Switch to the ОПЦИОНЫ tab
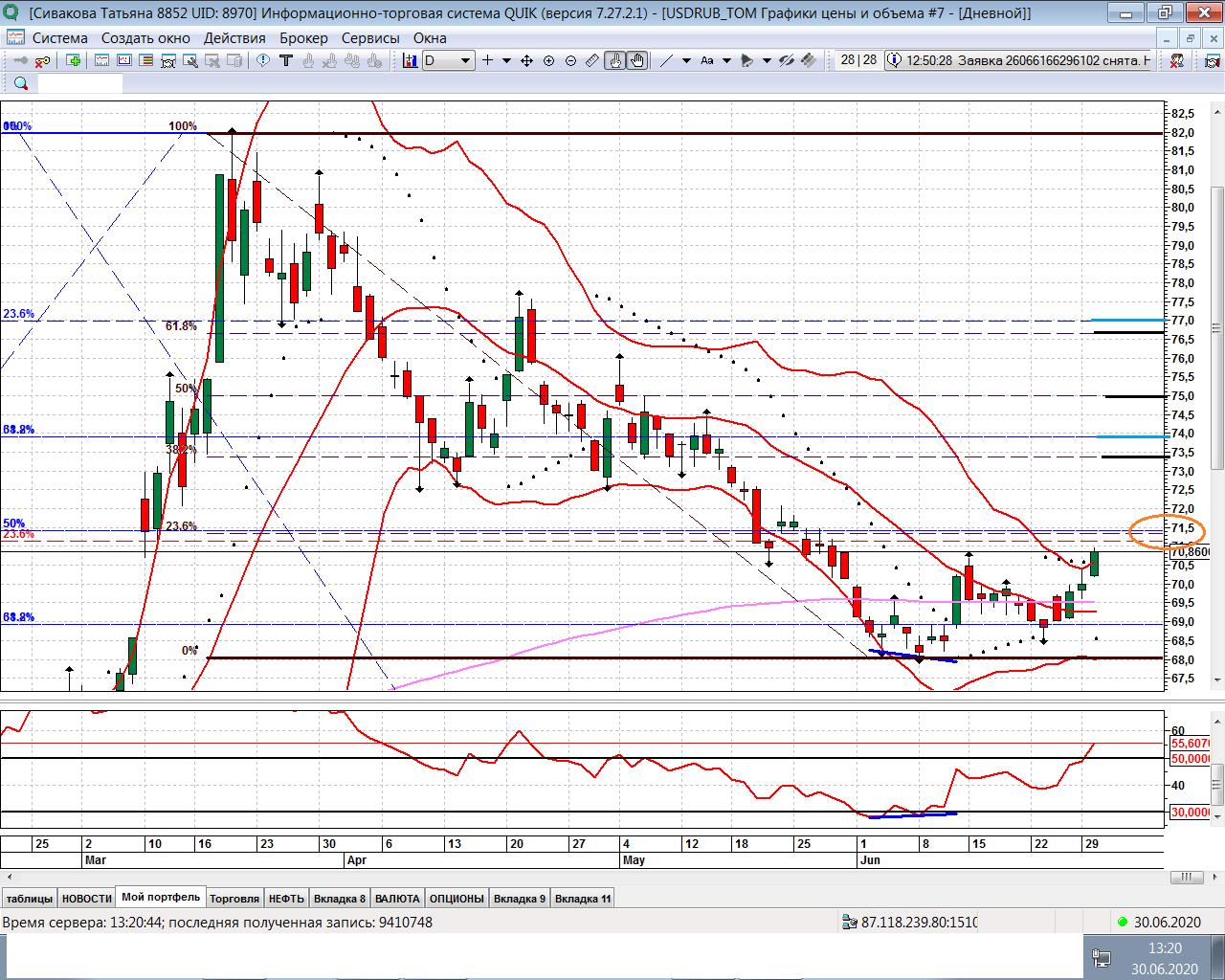 tap(457, 899)
